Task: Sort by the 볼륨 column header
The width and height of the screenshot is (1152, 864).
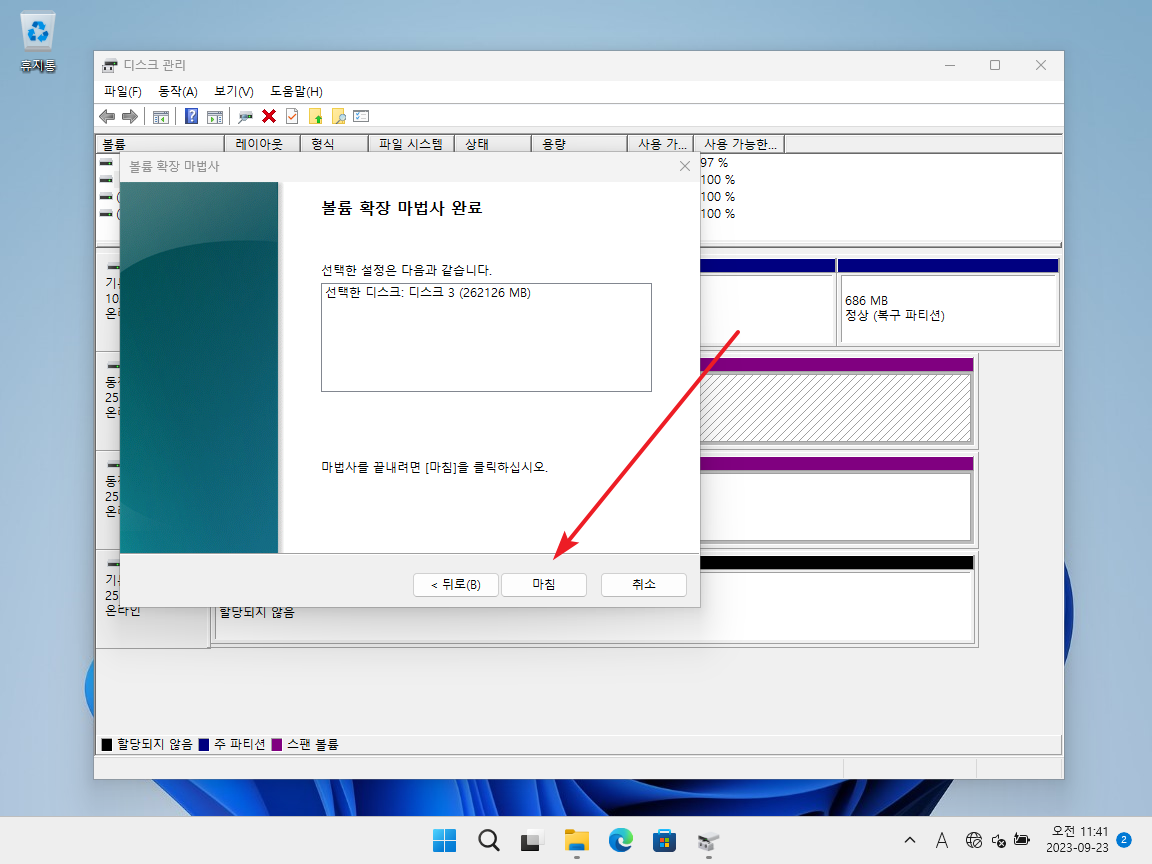Action: (x=160, y=144)
